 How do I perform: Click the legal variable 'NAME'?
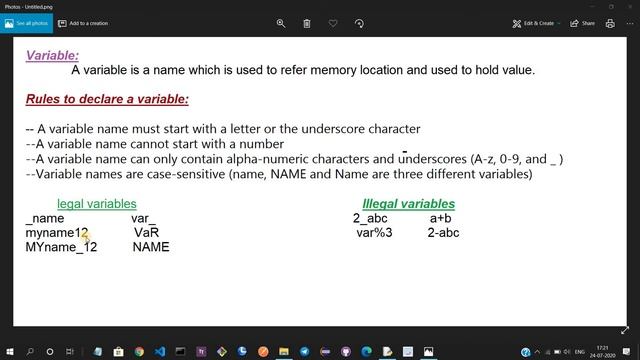151,247
